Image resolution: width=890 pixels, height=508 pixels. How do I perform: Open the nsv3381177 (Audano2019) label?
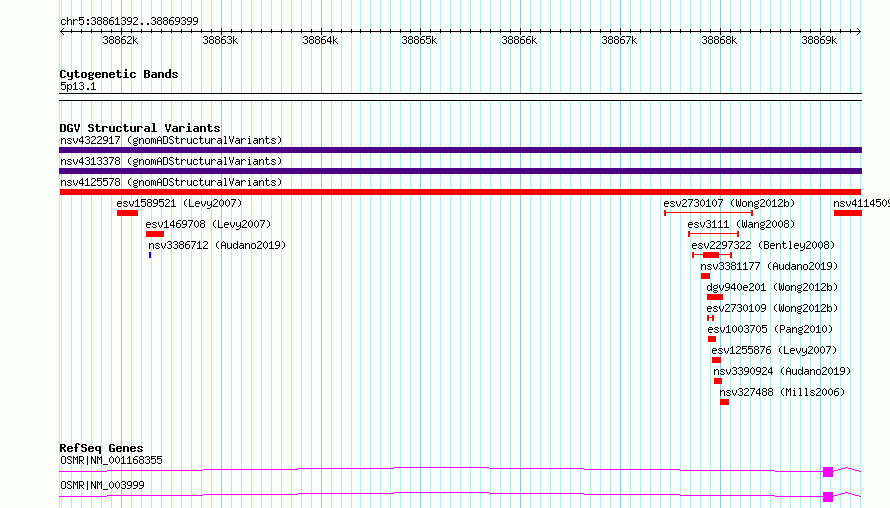tap(769, 266)
